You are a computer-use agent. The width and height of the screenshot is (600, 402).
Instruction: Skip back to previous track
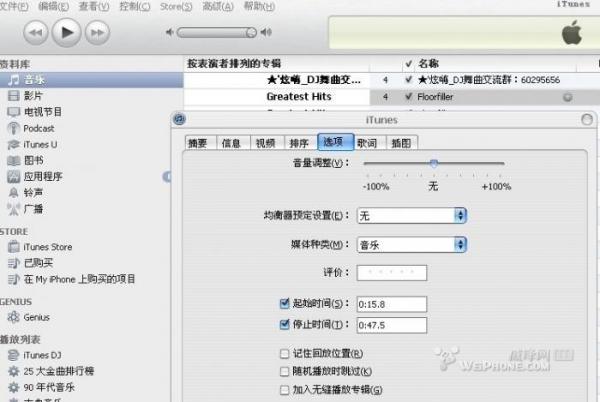[36, 33]
